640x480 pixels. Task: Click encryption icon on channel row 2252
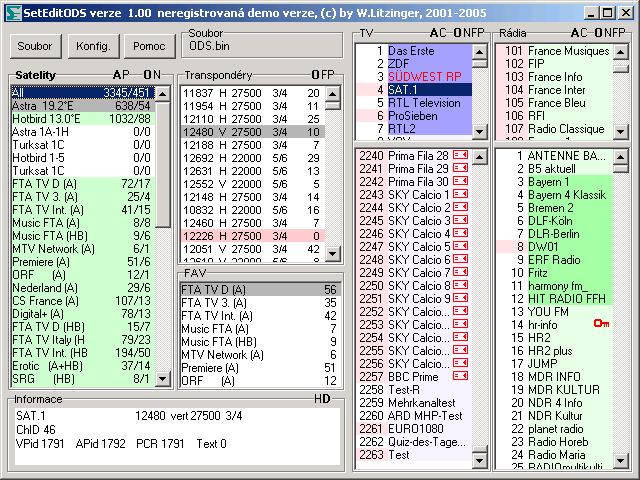460,311
